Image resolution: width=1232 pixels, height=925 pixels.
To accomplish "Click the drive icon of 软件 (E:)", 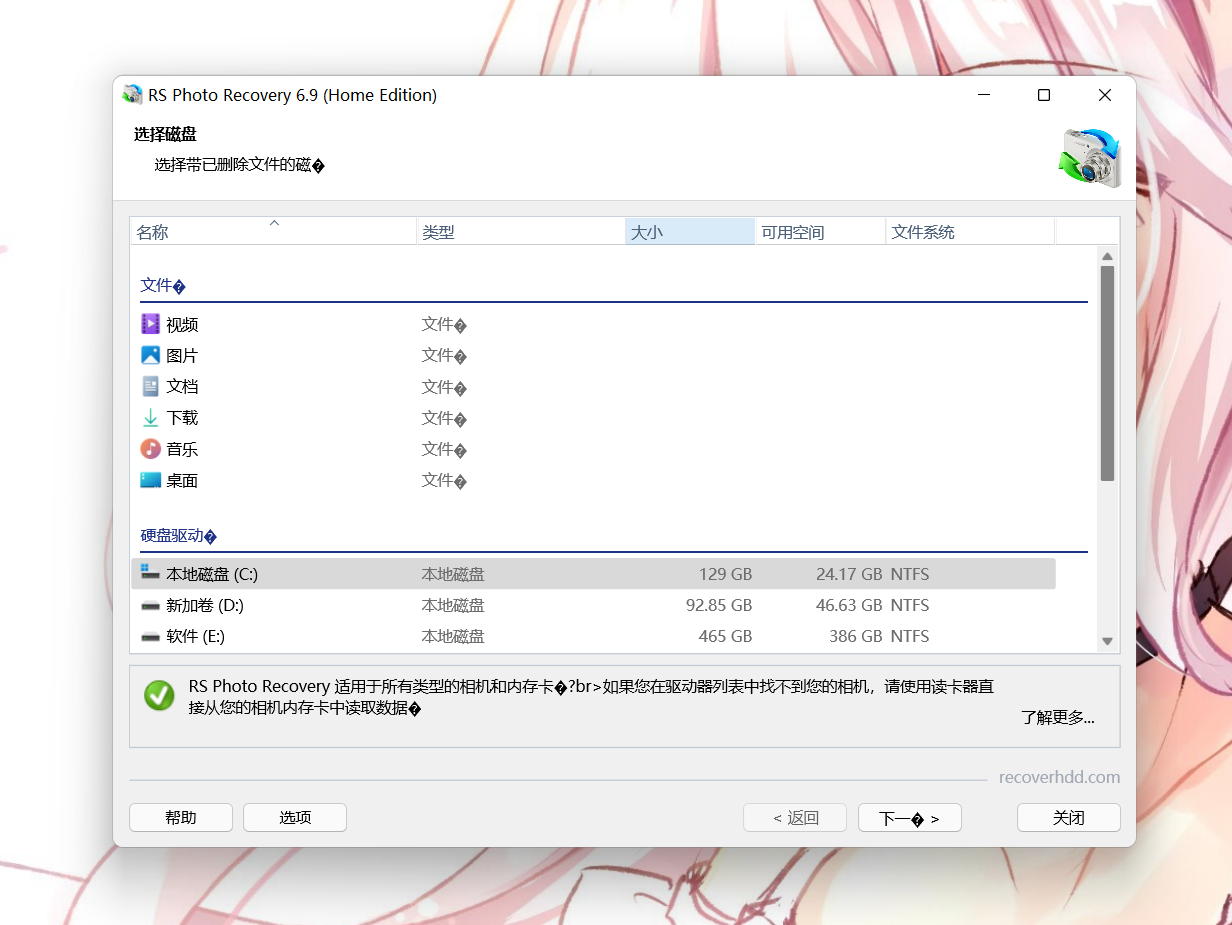I will pos(150,637).
